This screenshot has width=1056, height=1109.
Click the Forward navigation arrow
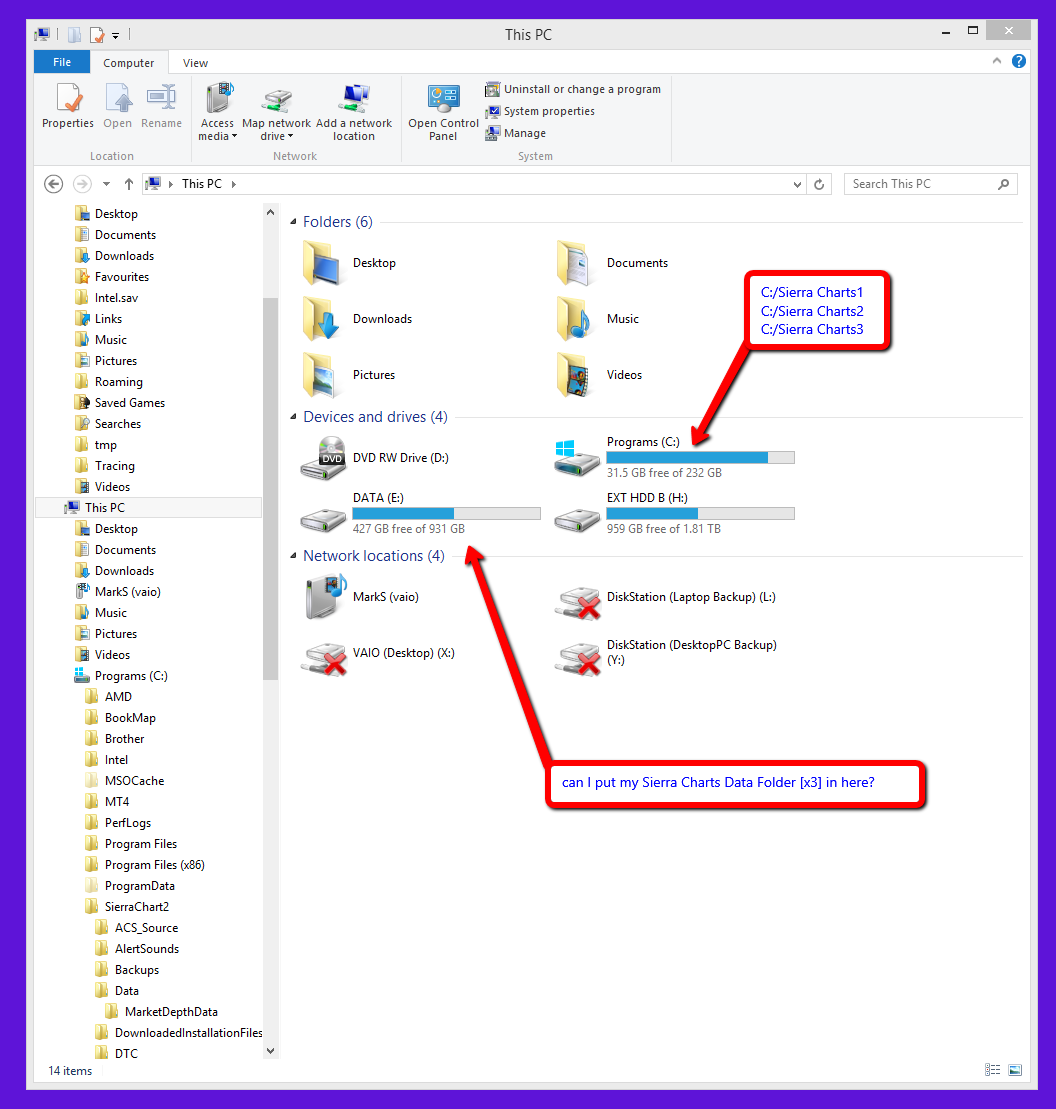point(83,184)
